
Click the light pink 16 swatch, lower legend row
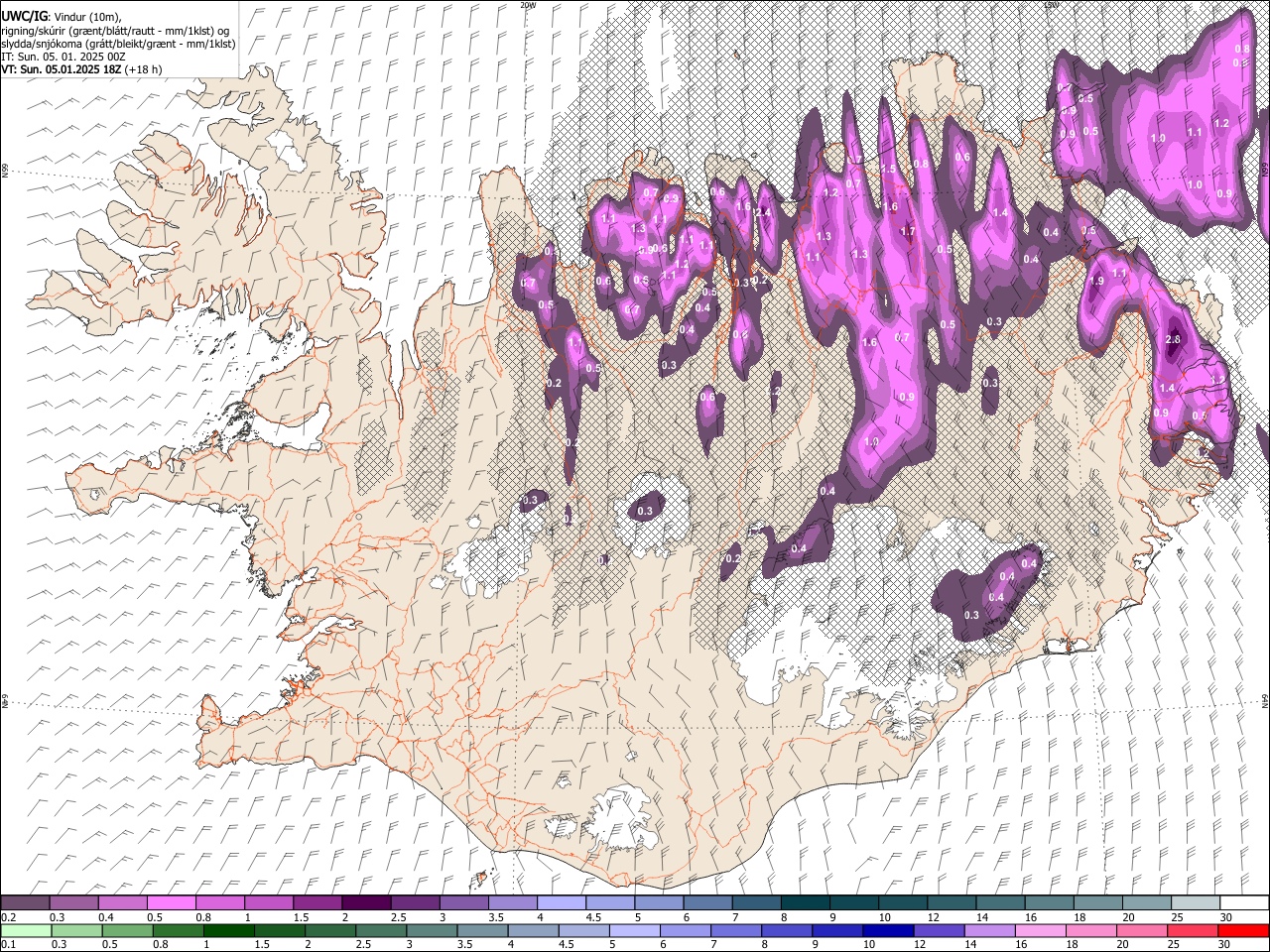(1042, 930)
